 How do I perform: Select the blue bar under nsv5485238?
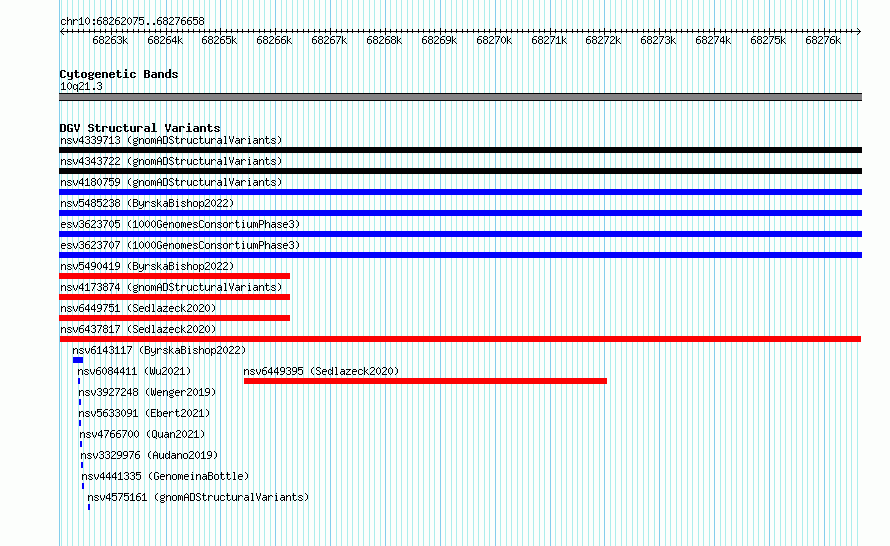pos(460,213)
